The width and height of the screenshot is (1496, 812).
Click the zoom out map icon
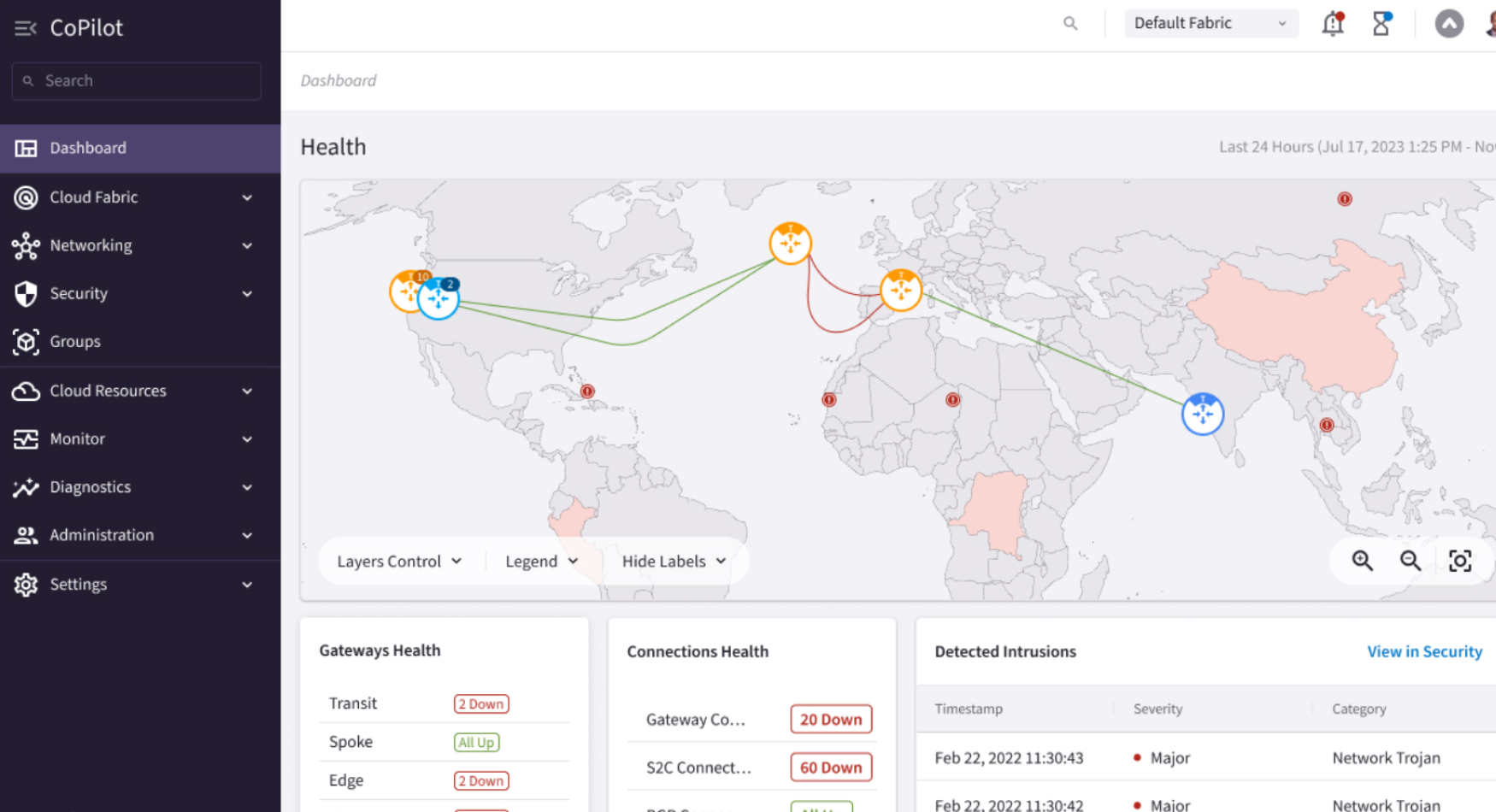(1410, 561)
